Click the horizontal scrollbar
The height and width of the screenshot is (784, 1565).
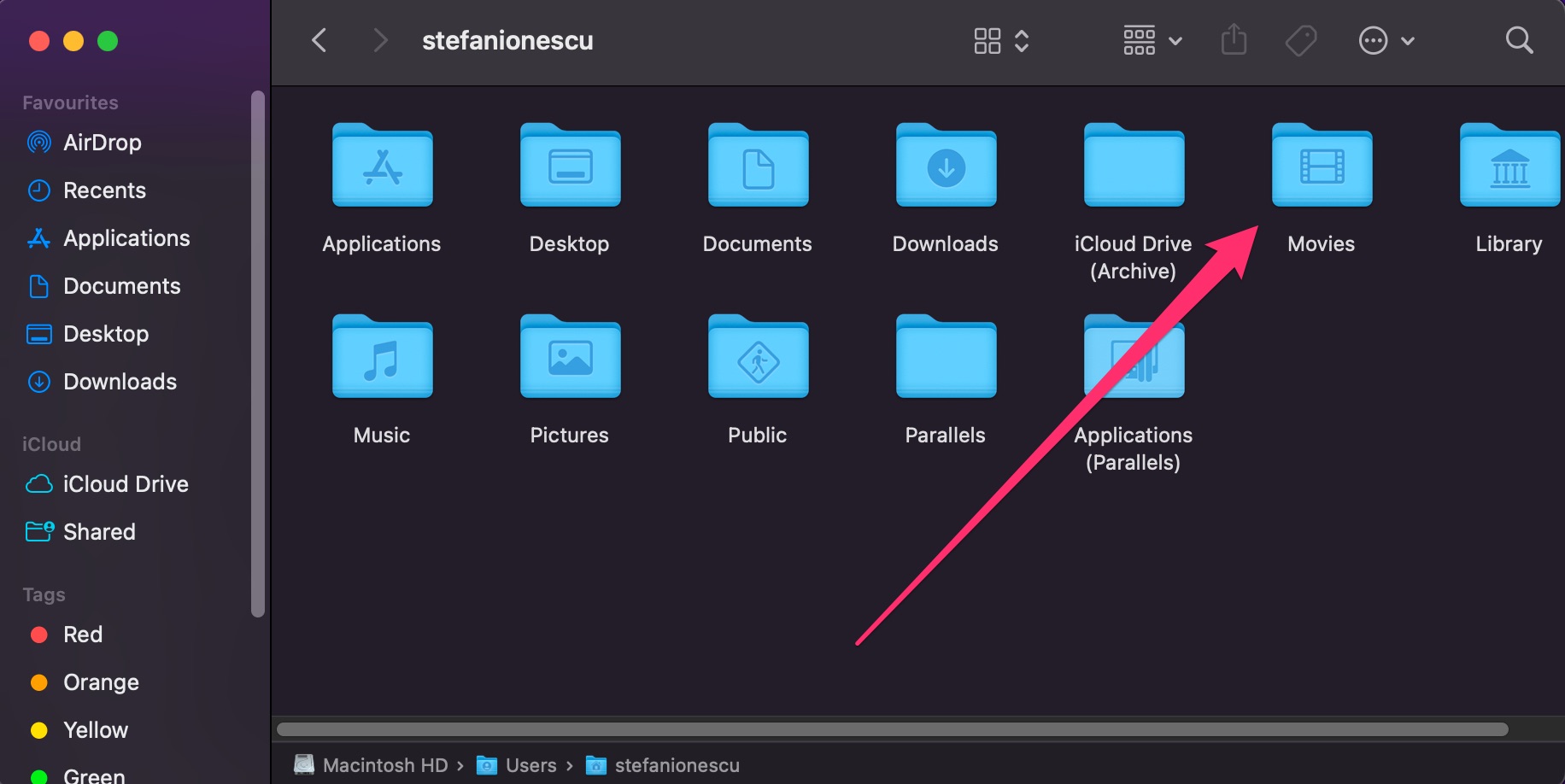point(892,729)
